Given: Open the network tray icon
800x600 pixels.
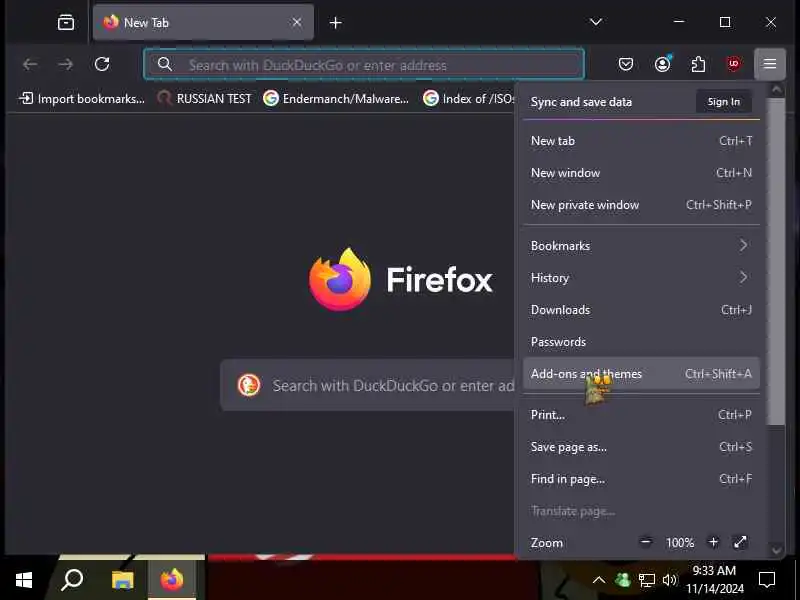Looking at the screenshot, I should coord(646,580).
